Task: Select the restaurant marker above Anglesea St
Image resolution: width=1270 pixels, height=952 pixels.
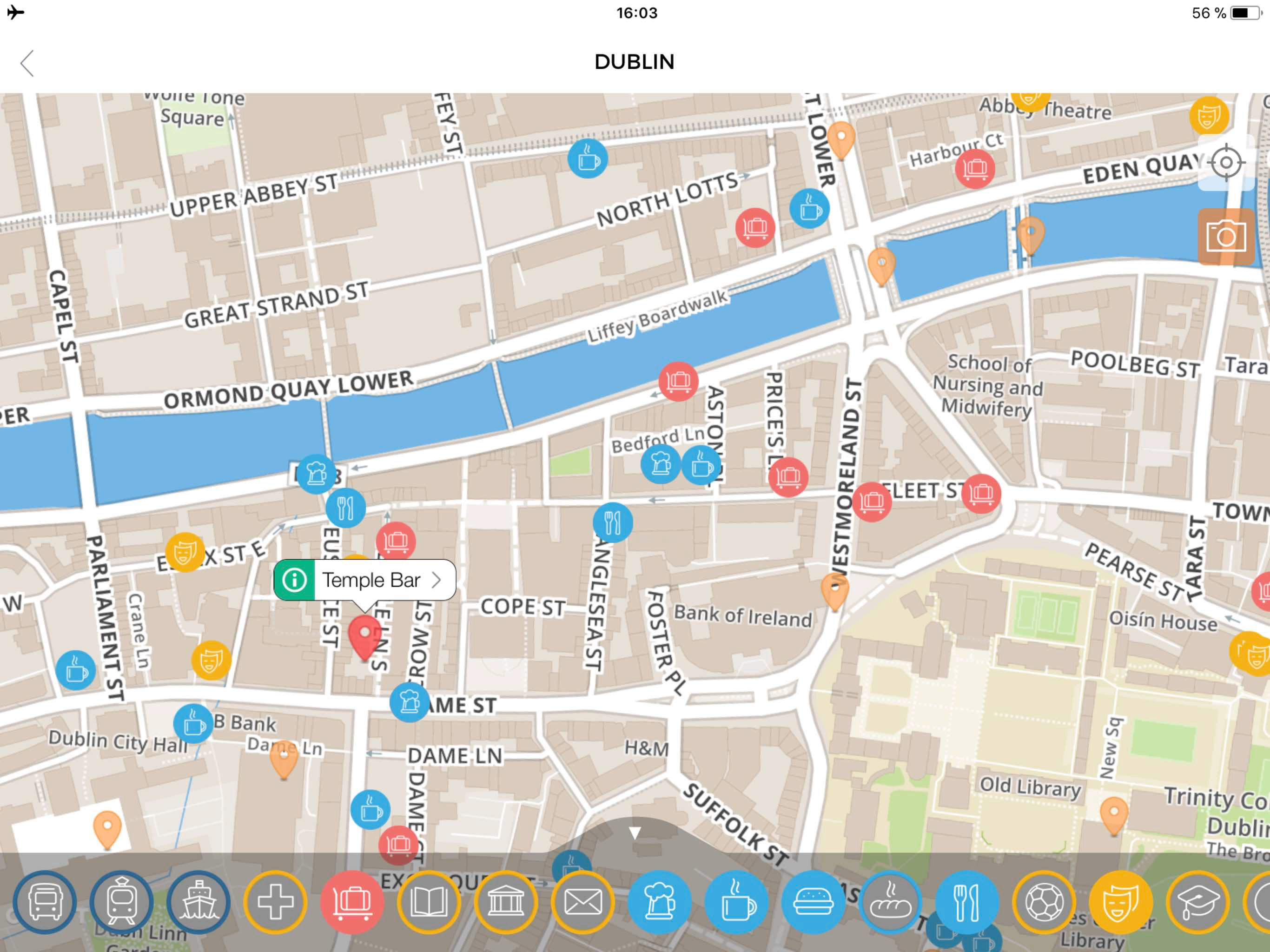Action: tap(613, 522)
